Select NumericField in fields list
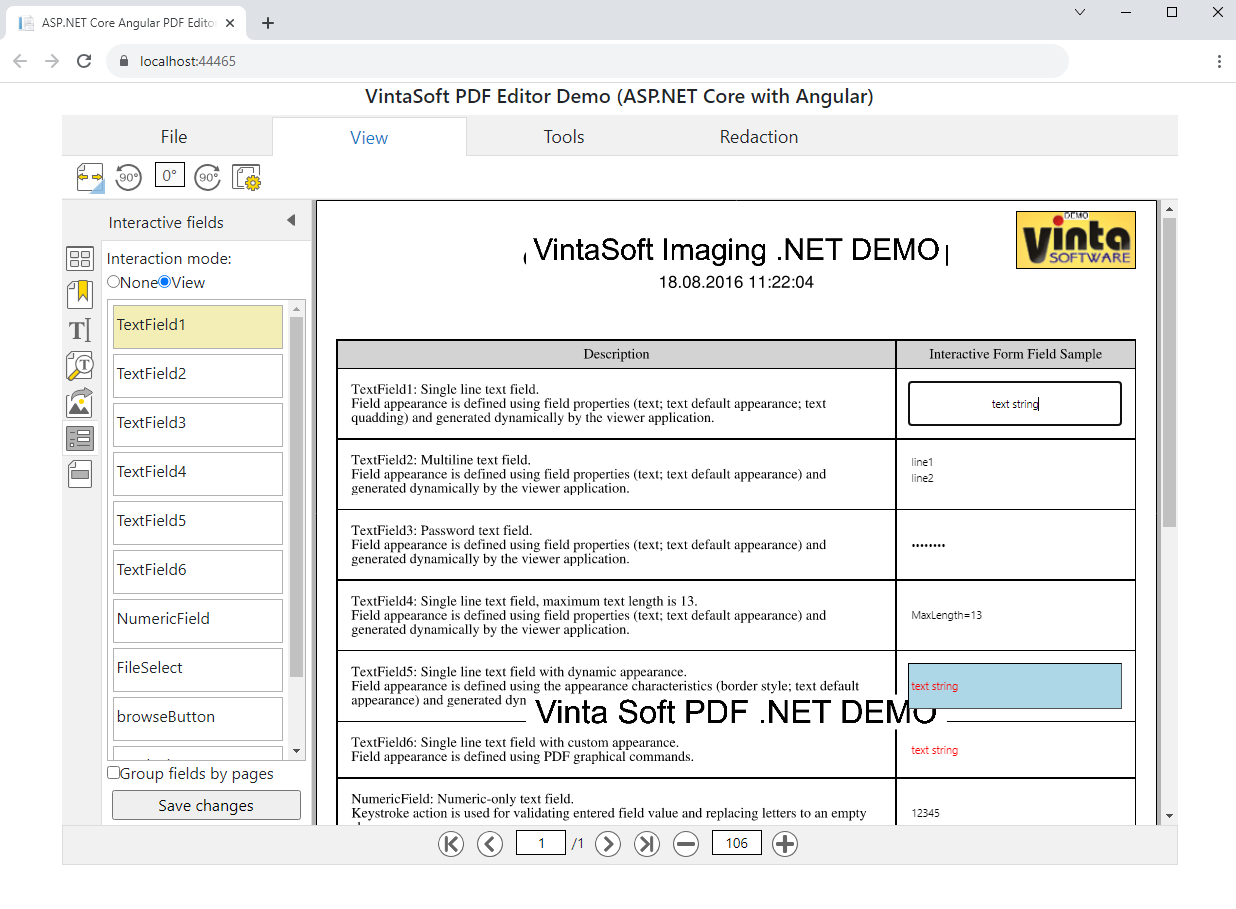 click(198, 621)
